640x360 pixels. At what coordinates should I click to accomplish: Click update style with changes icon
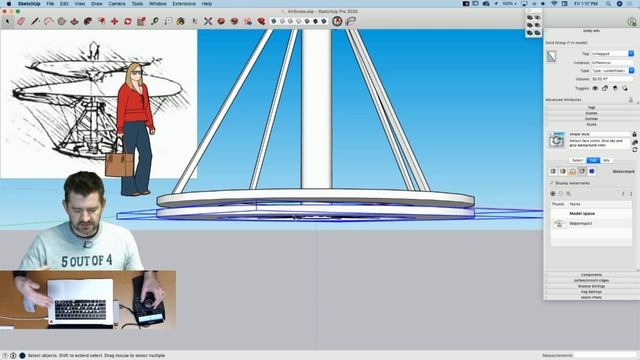[x=635, y=150]
